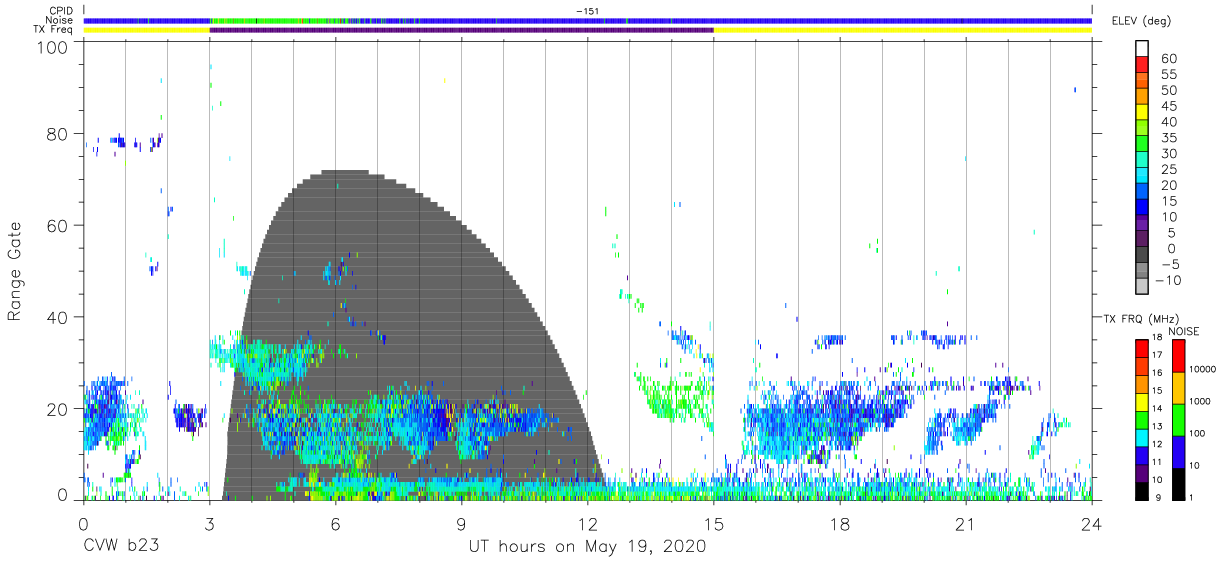
Task: Click the "100" tick on the Range Gate axis
Action: click(52, 47)
